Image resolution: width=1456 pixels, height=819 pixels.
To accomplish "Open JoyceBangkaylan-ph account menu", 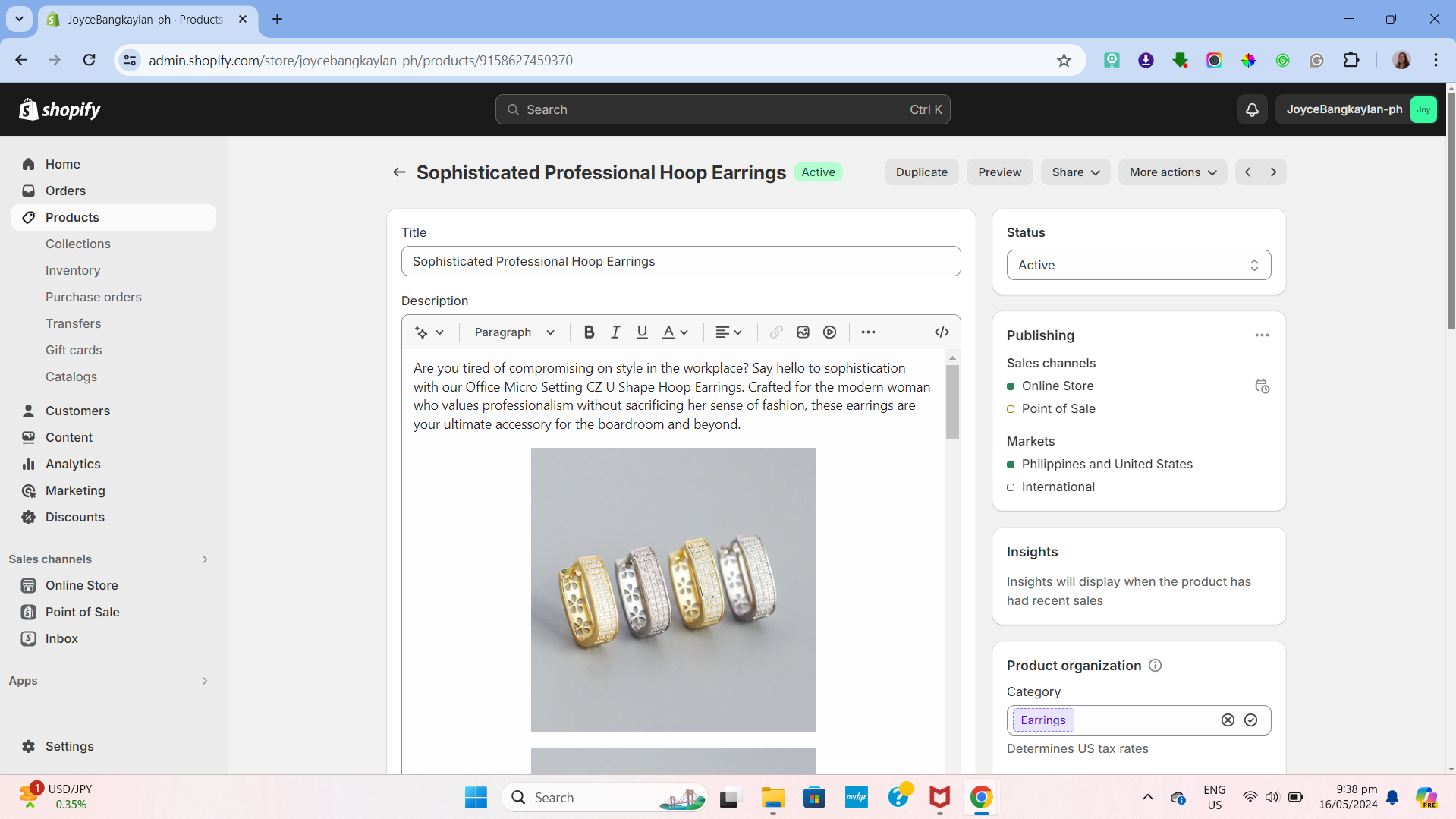I will tap(1357, 109).
